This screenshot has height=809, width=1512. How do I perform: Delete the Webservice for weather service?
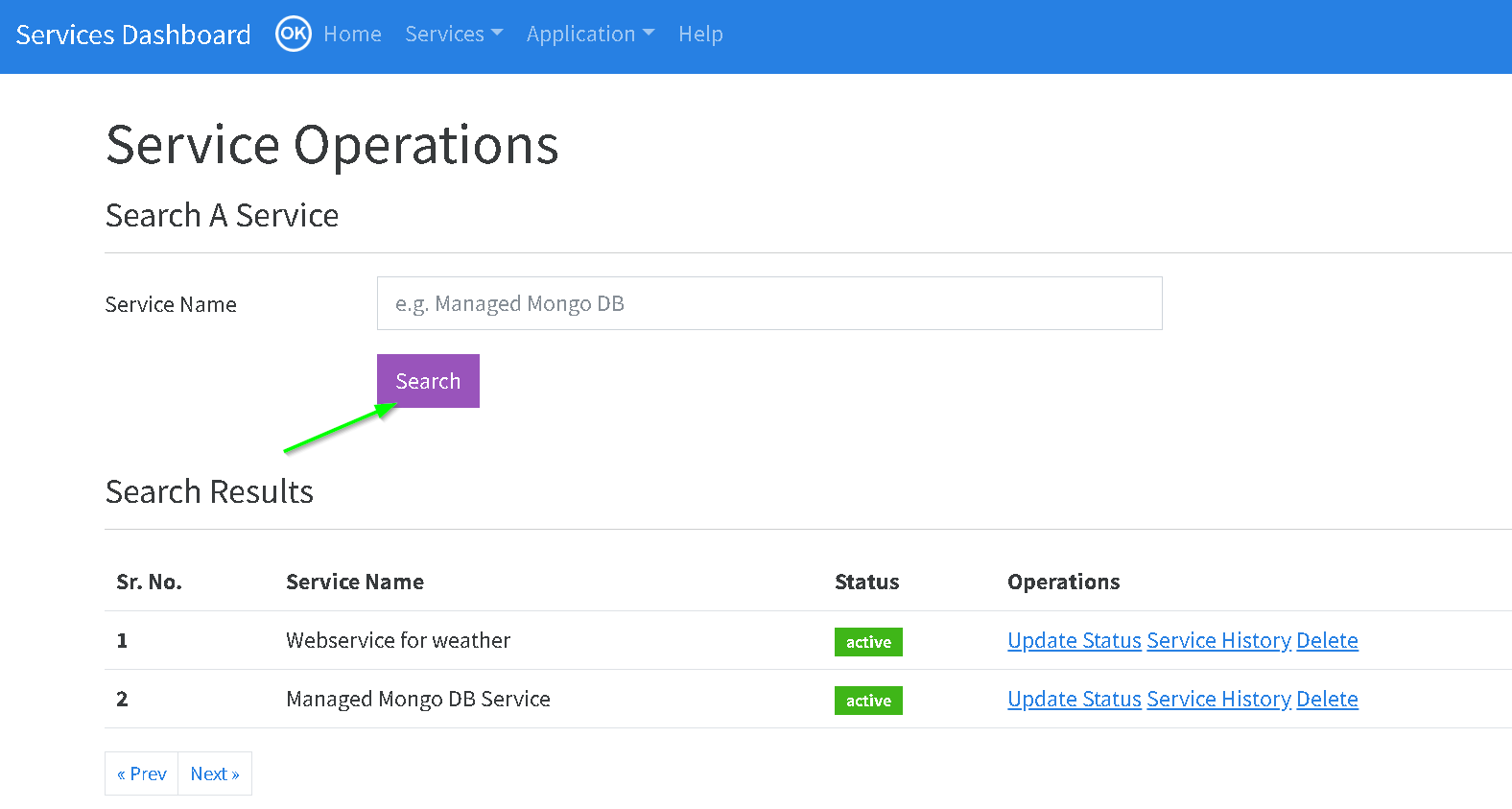[1327, 640]
